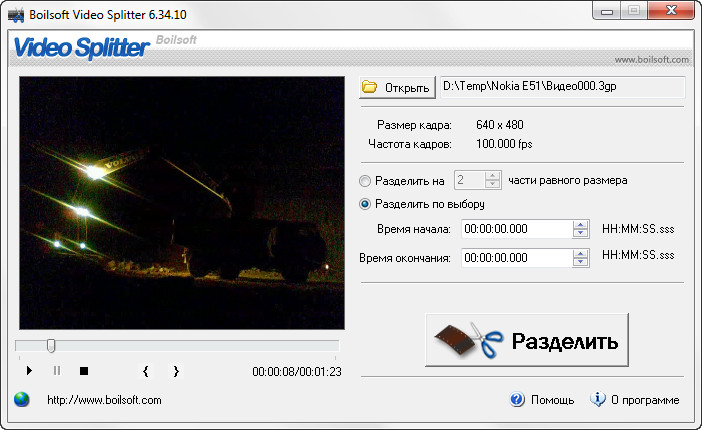
Task: Click the www.boilsoft.com header text
Action: tap(651, 60)
